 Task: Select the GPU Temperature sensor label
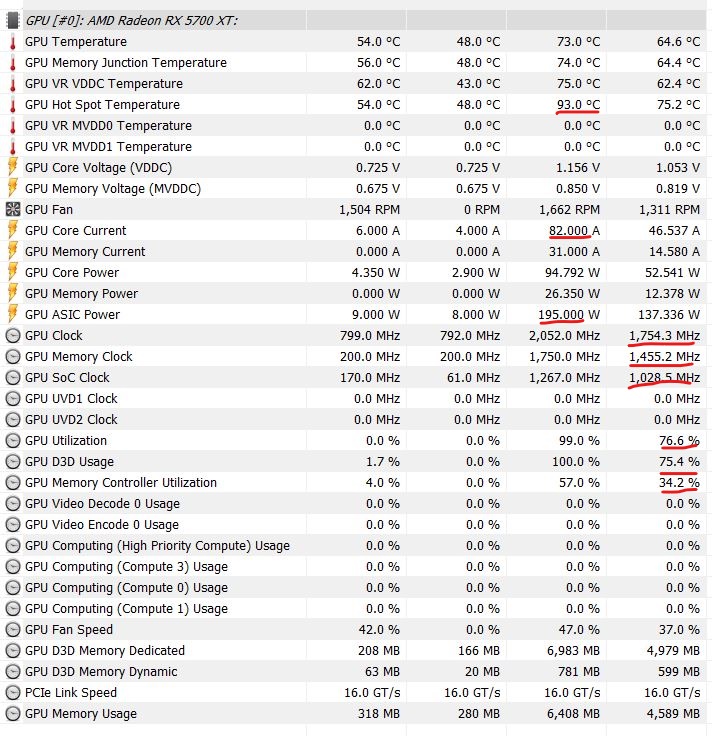[x=76, y=42]
